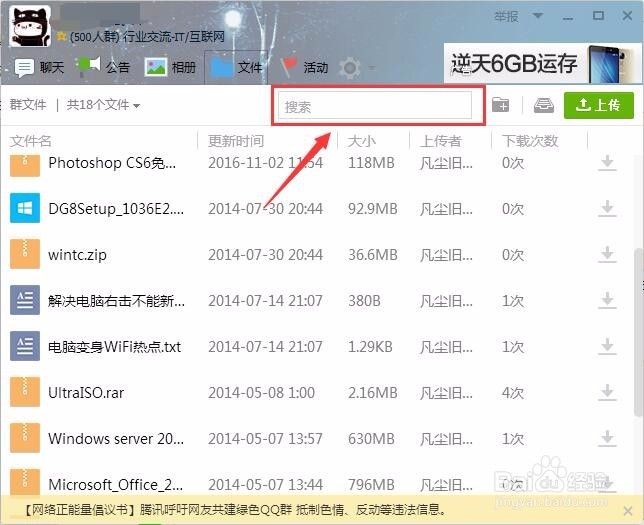Open the 相册 album tab
This screenshot has height=525, width=644.
click(x=170, y=67)
